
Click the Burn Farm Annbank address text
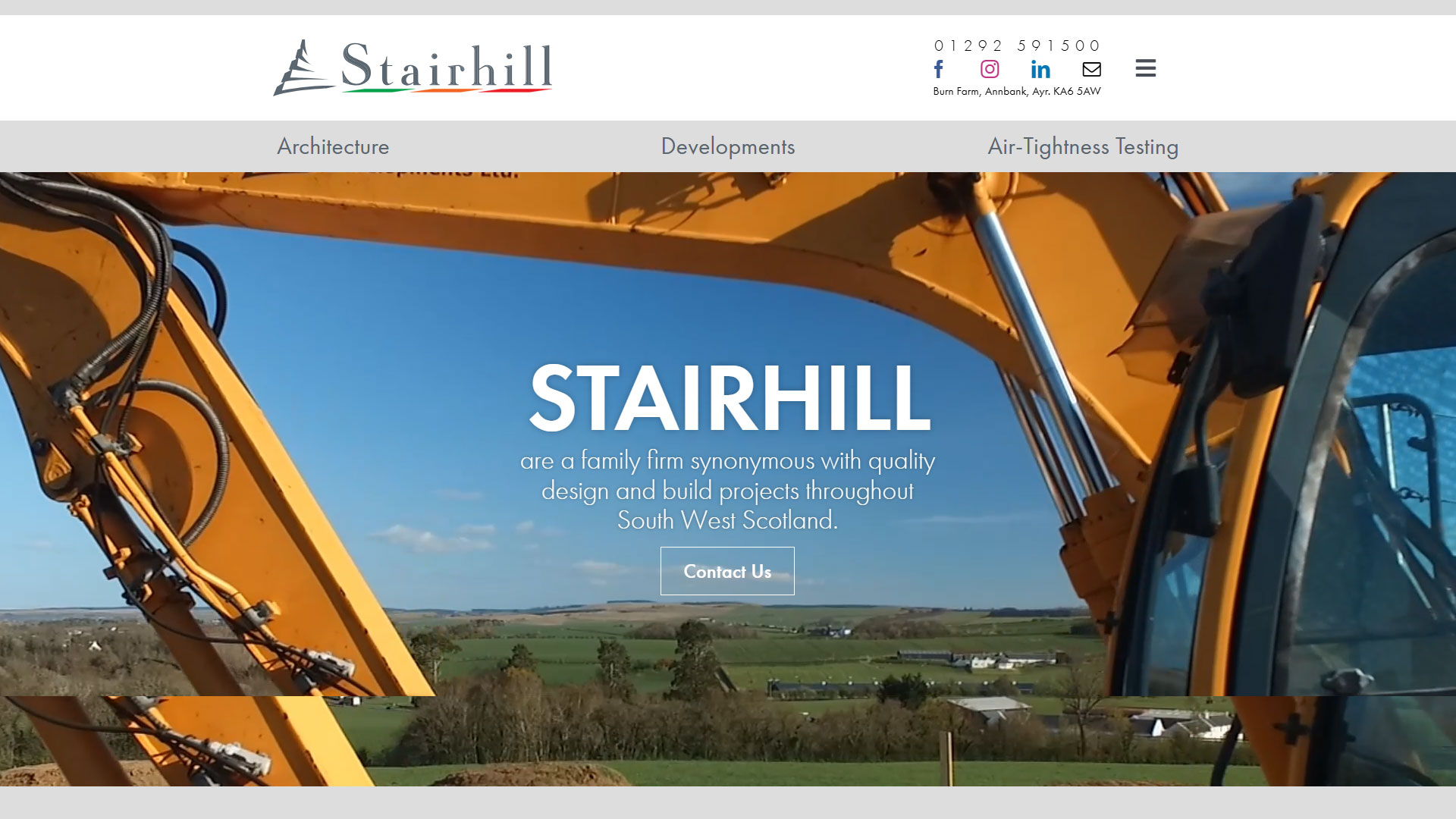point(1016,92)
